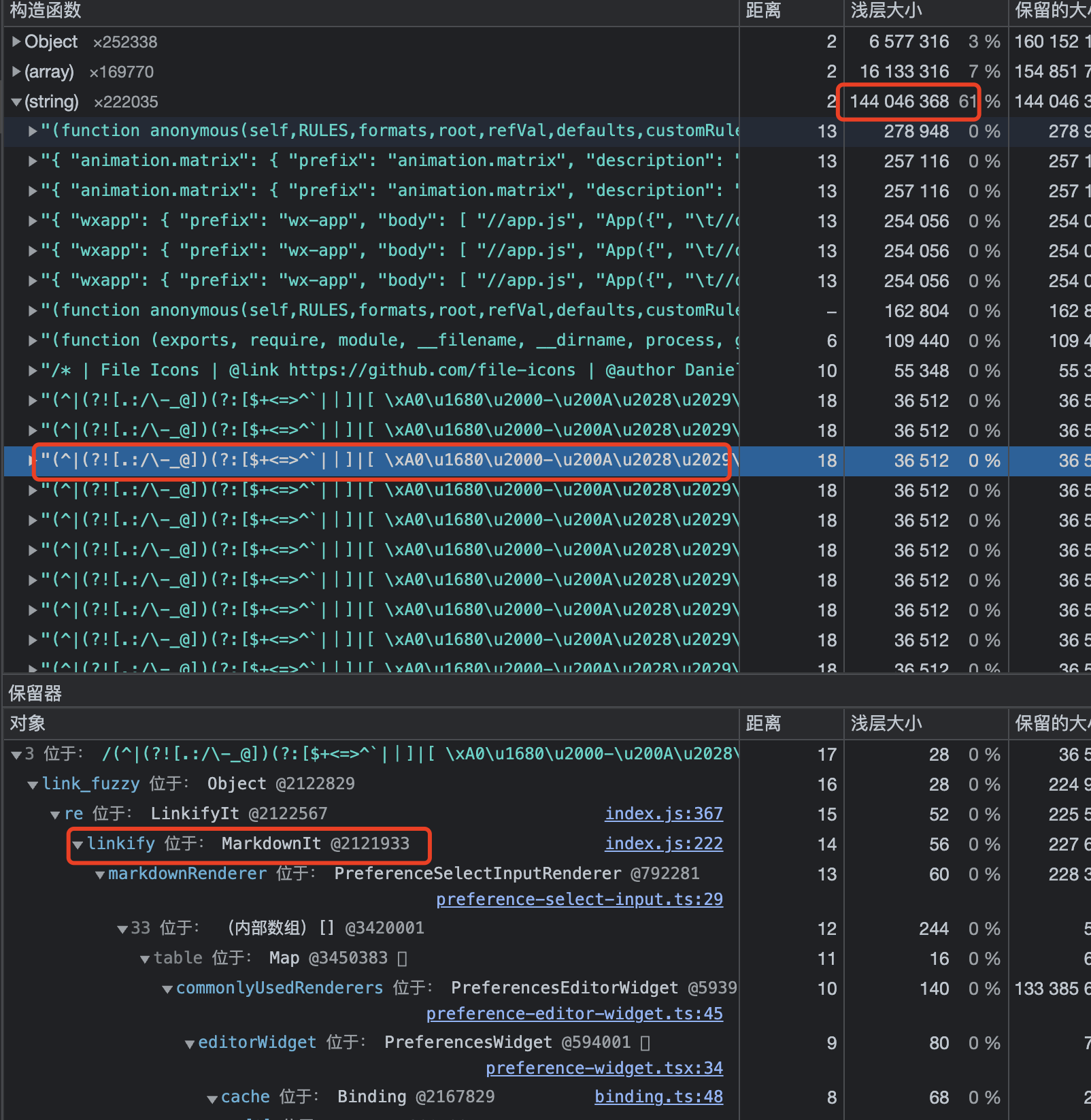Open the index.js:222 source link
Screen dimensions: 1091x1120
coord(664,844)
